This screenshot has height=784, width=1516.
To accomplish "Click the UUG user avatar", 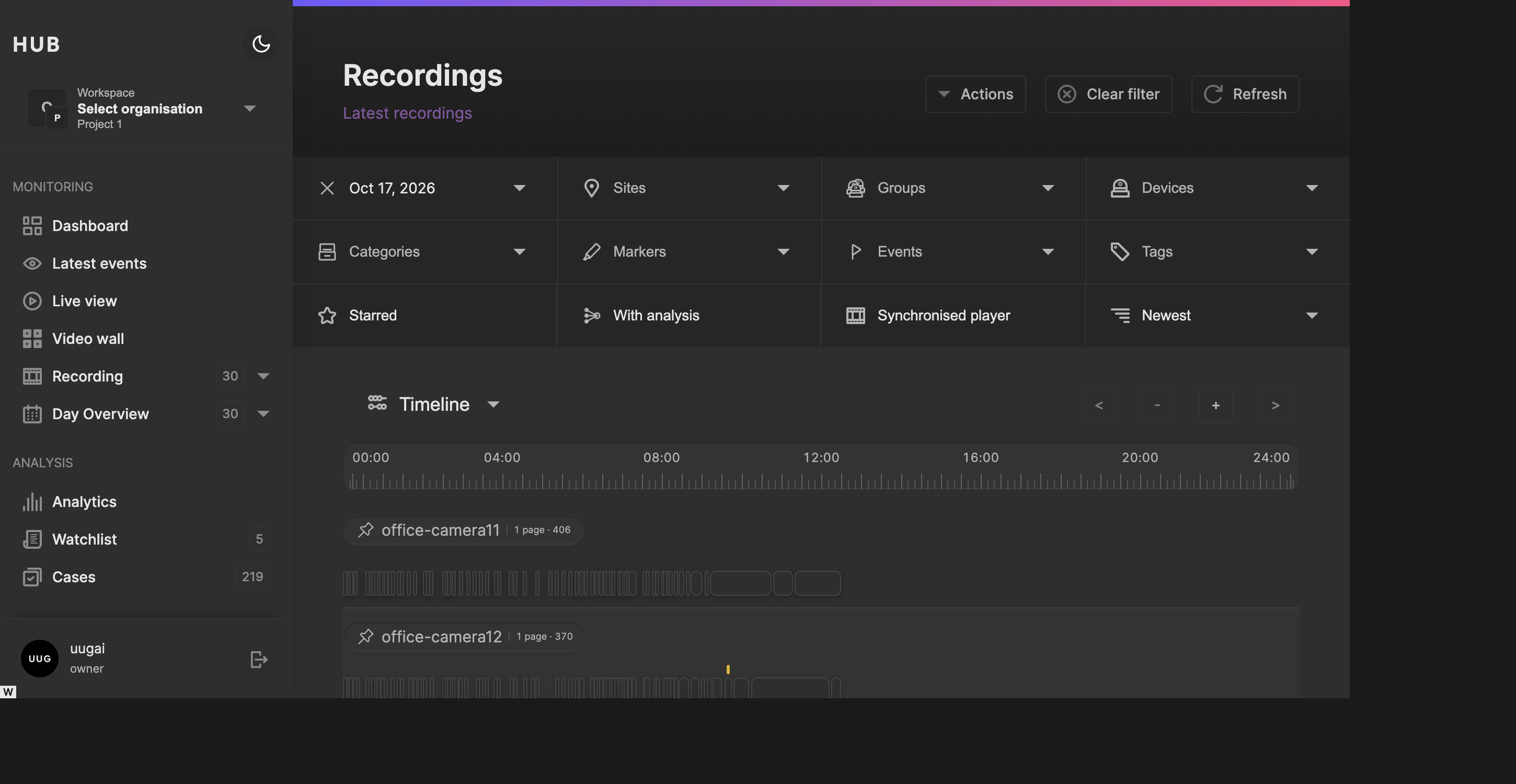I will [39, 659].
